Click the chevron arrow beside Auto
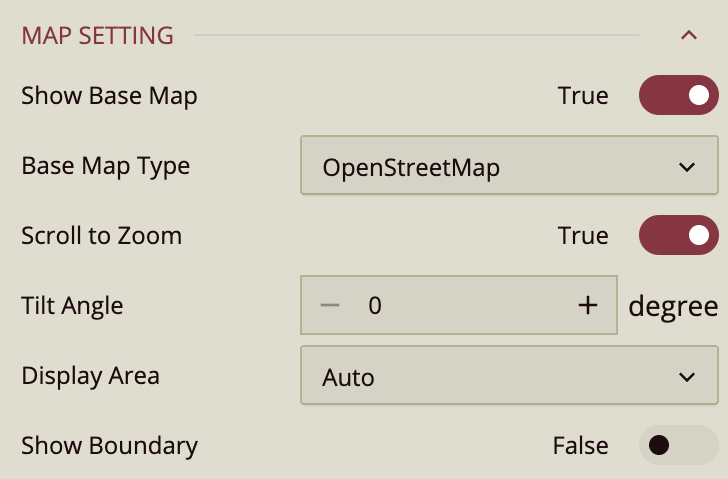The height and width of the screenshot is (479, 728). pos(686,377)
